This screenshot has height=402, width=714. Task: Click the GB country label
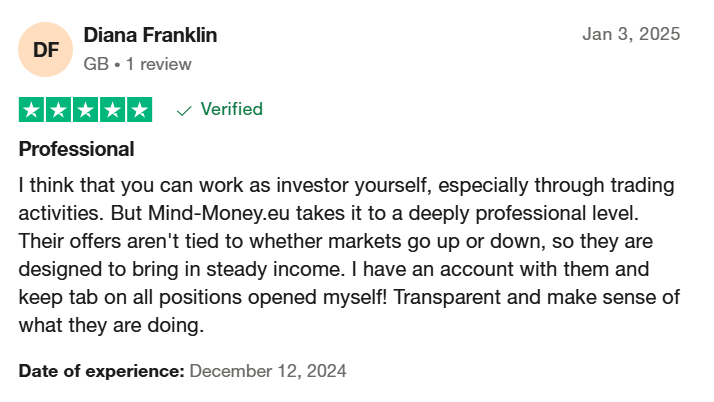click(96, 64)
